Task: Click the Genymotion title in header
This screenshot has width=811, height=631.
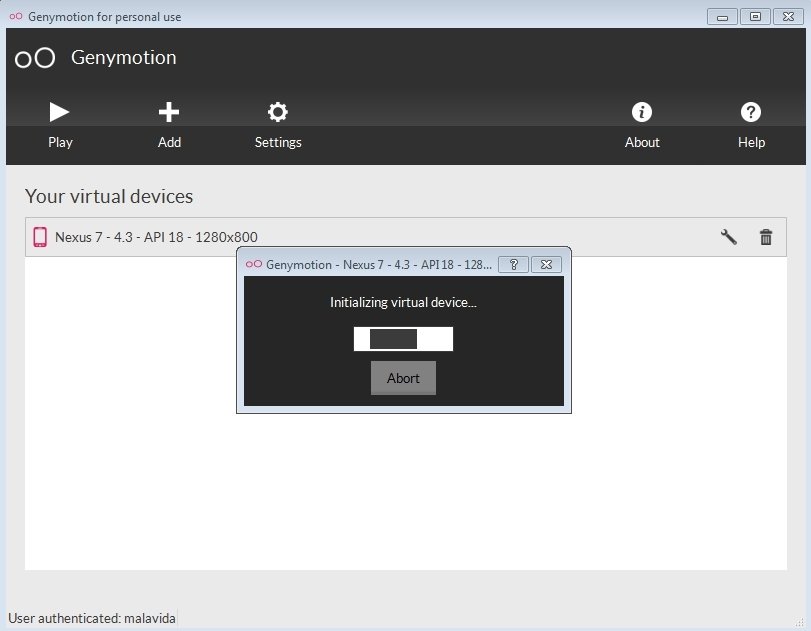Action: (x=124, y=57)
